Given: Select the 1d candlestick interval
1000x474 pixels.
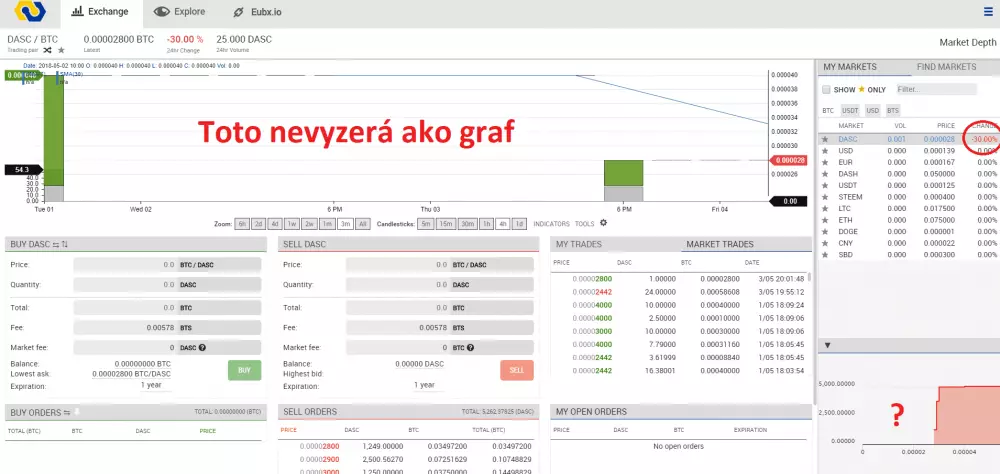Looking at the screenshot, I should click(x=519, y=224).
